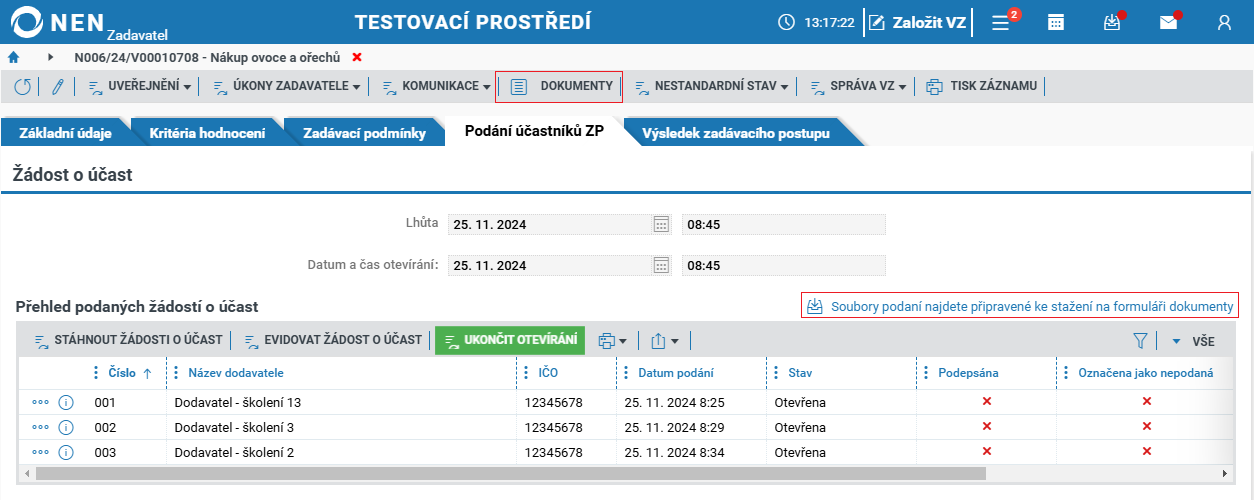Click the clock icon beside 13:17:22
This screenshot has width=1254, height=500.
coord(786,22)
